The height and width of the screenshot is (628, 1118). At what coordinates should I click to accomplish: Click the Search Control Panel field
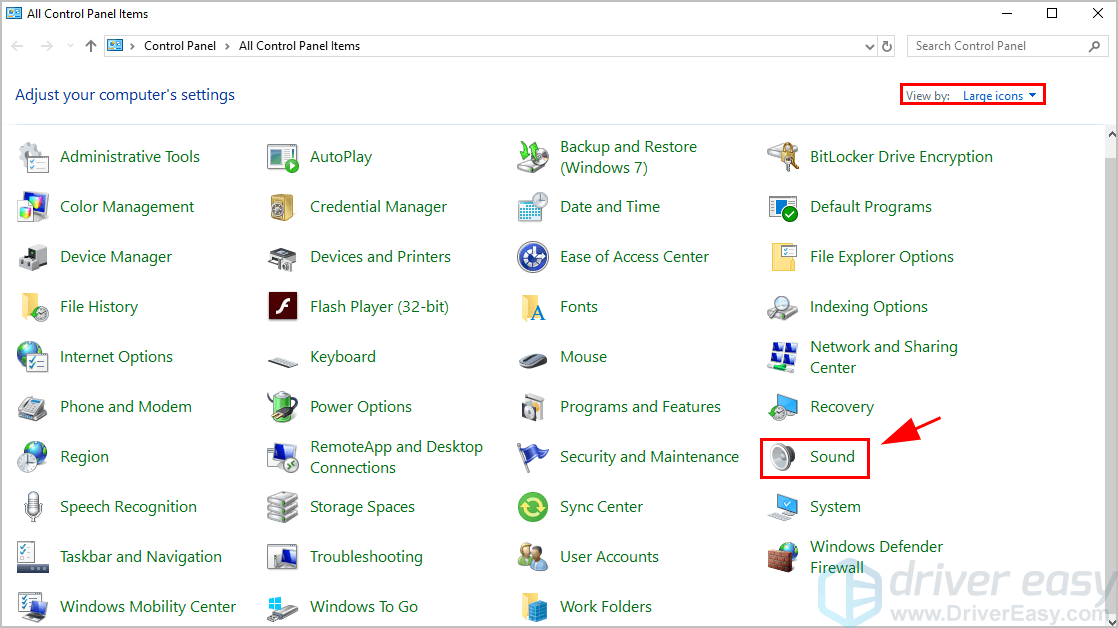(x=998, y=46)
